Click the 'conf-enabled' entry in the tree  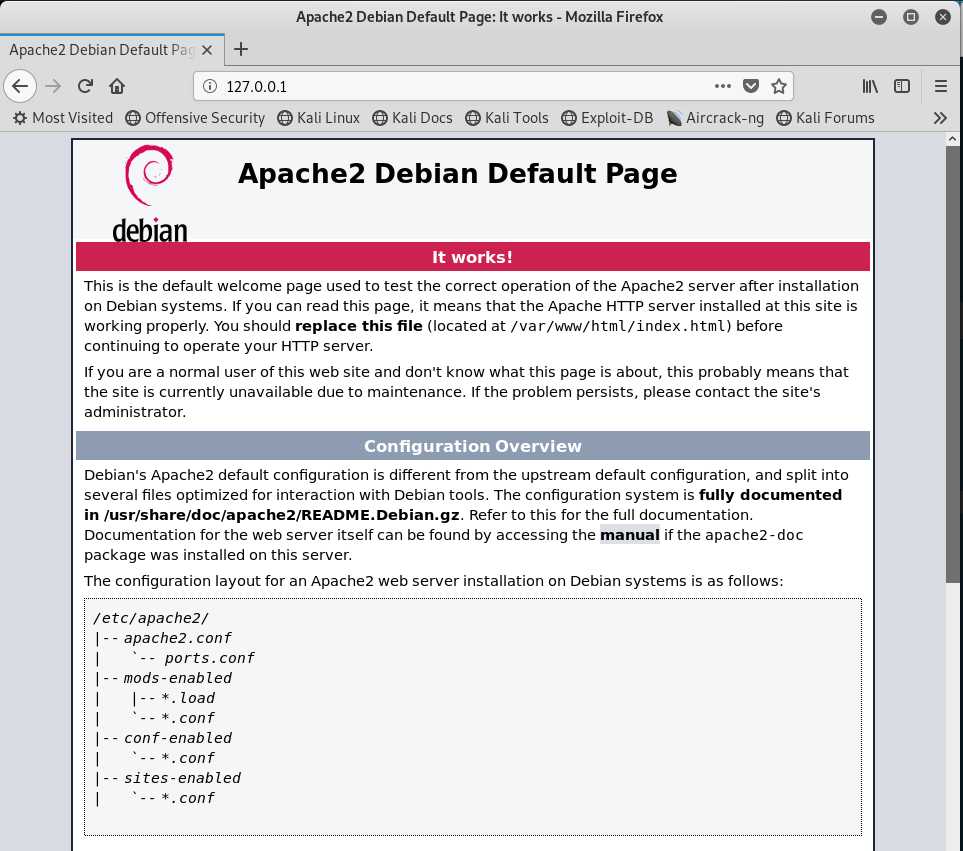(x=177, y=738)
